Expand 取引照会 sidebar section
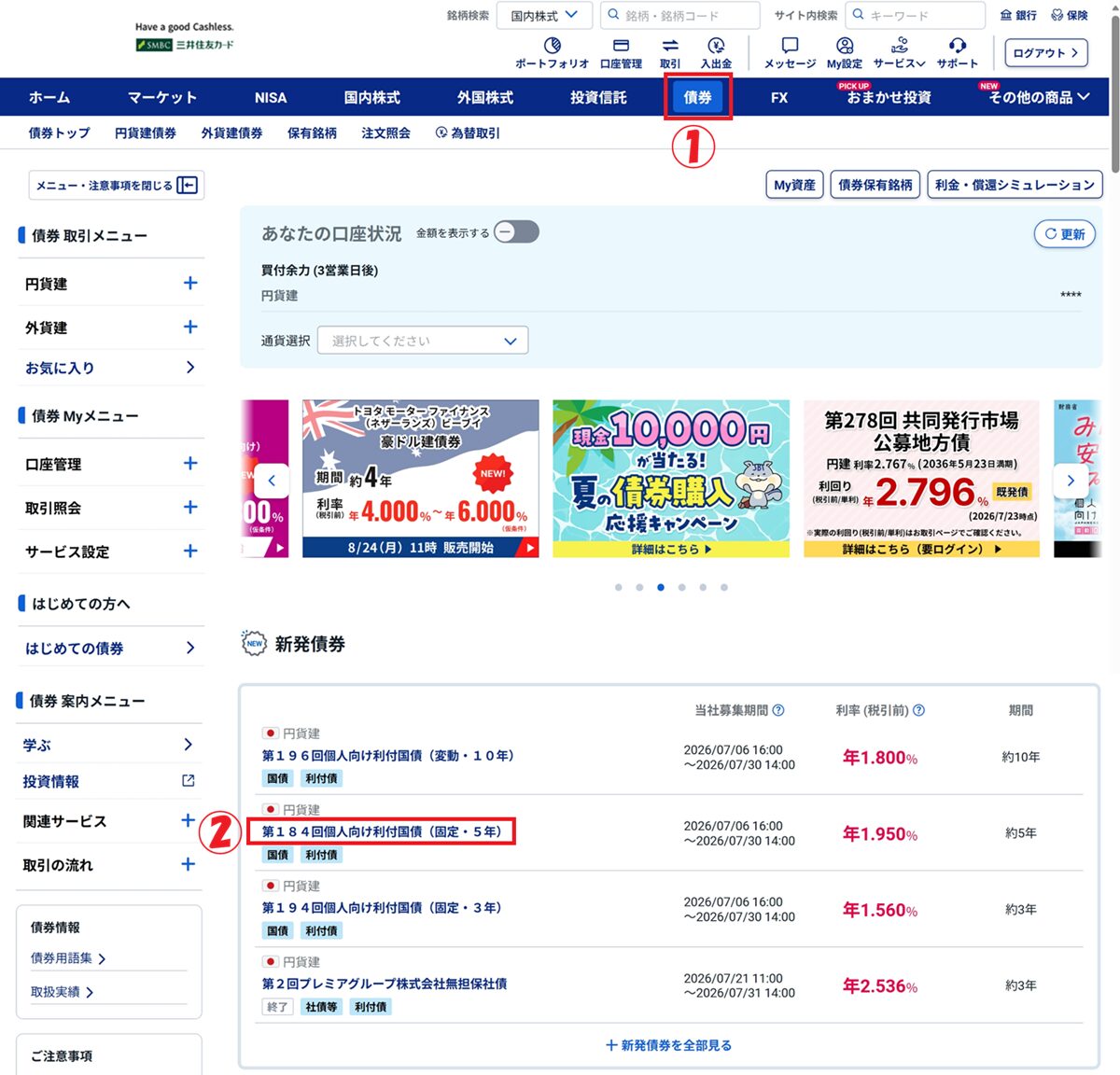Screen dimensions: 1120x1075 point(190,507)
